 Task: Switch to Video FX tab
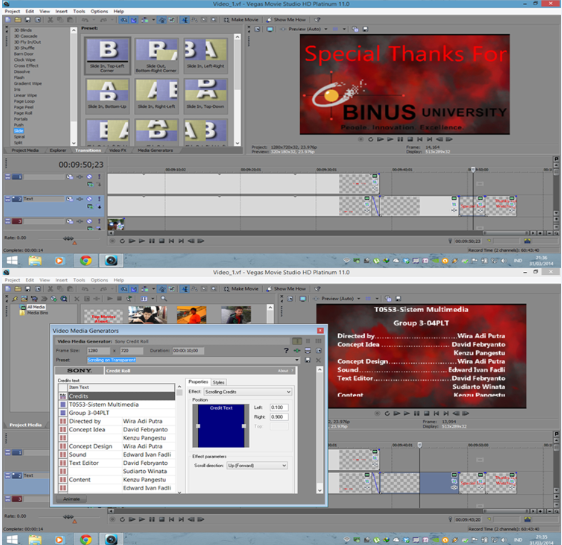click(118, 150)
